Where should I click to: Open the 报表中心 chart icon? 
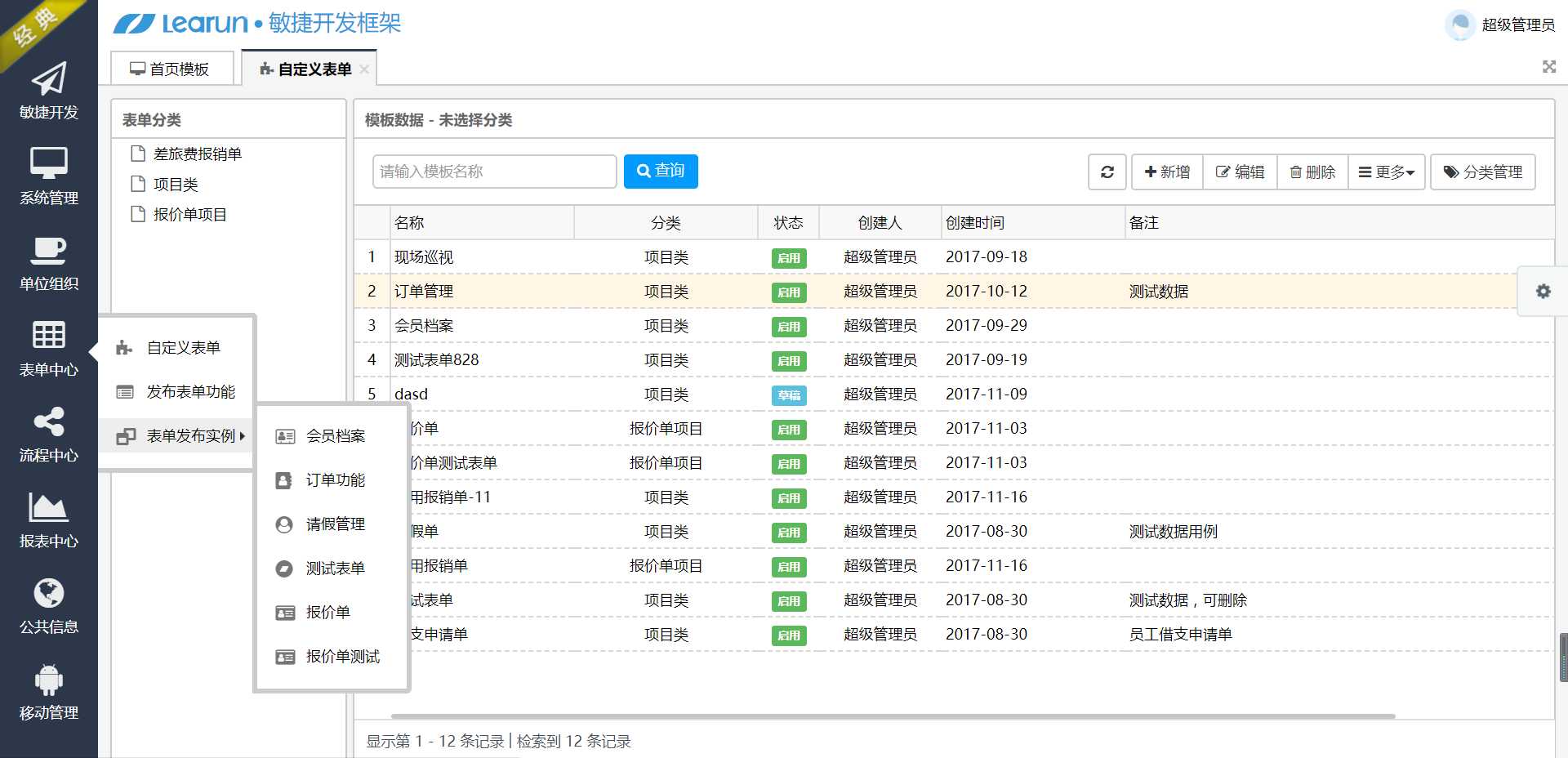point(48,507)
